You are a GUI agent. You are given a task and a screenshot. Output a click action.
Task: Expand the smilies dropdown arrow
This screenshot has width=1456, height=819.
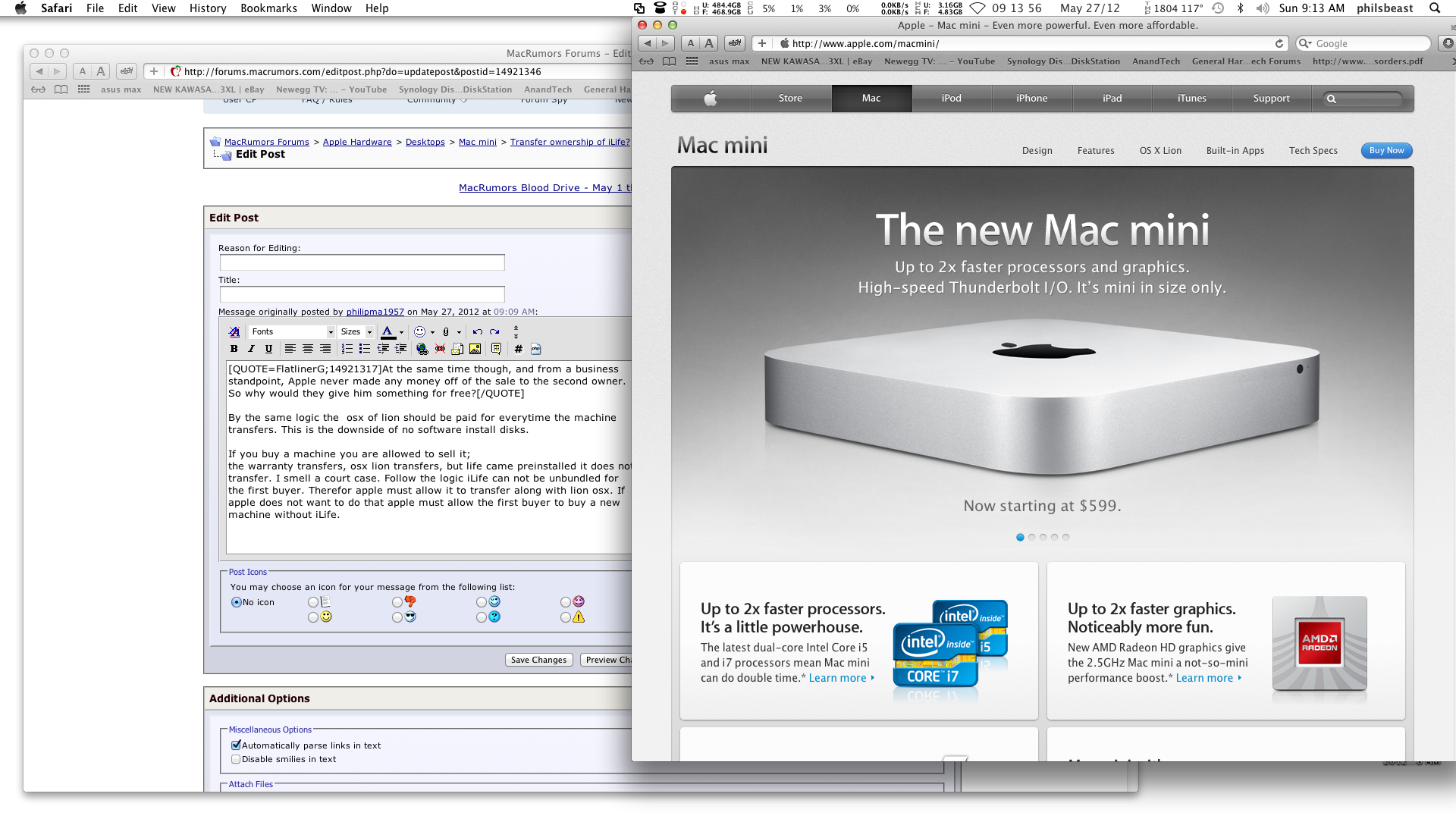click(432, 332)
